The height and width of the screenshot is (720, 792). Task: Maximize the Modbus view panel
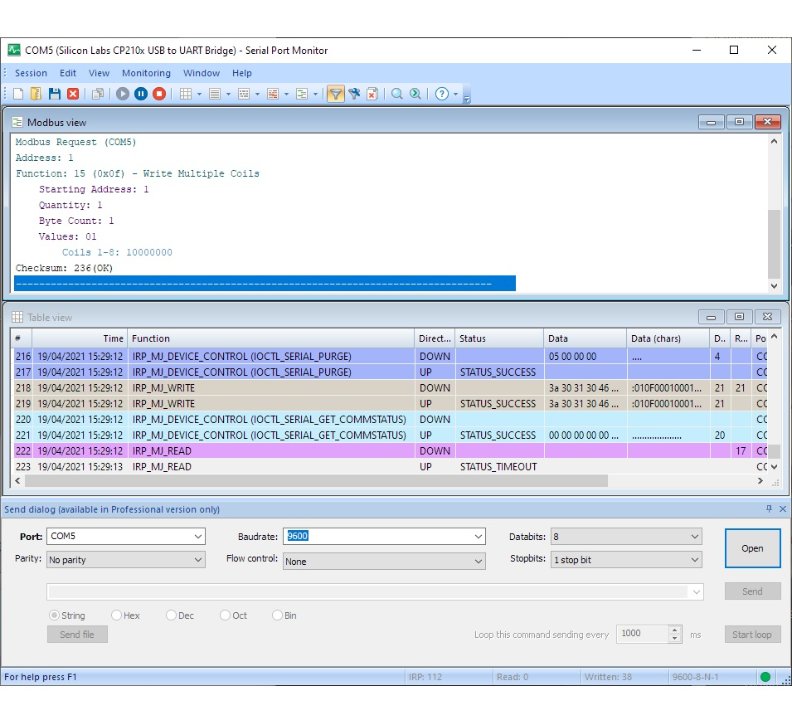(x=739, y=121)
